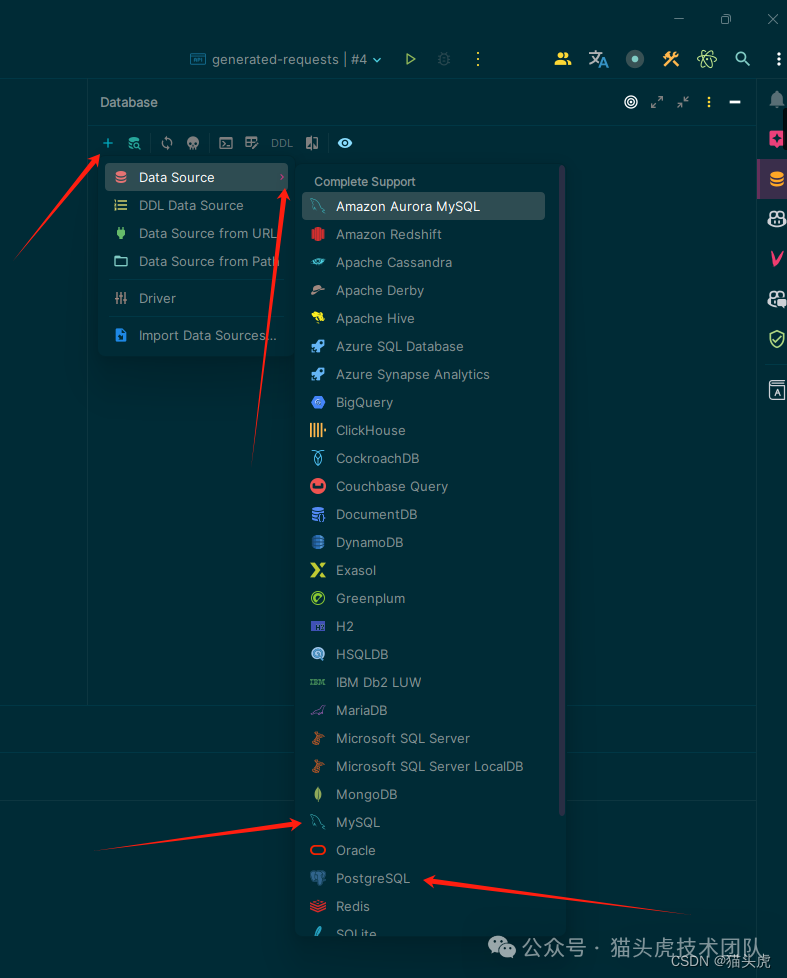This screenshot has width=787, height=978.
Task: Click the pink V sidebar icon
Action: [x=776, y=258]
